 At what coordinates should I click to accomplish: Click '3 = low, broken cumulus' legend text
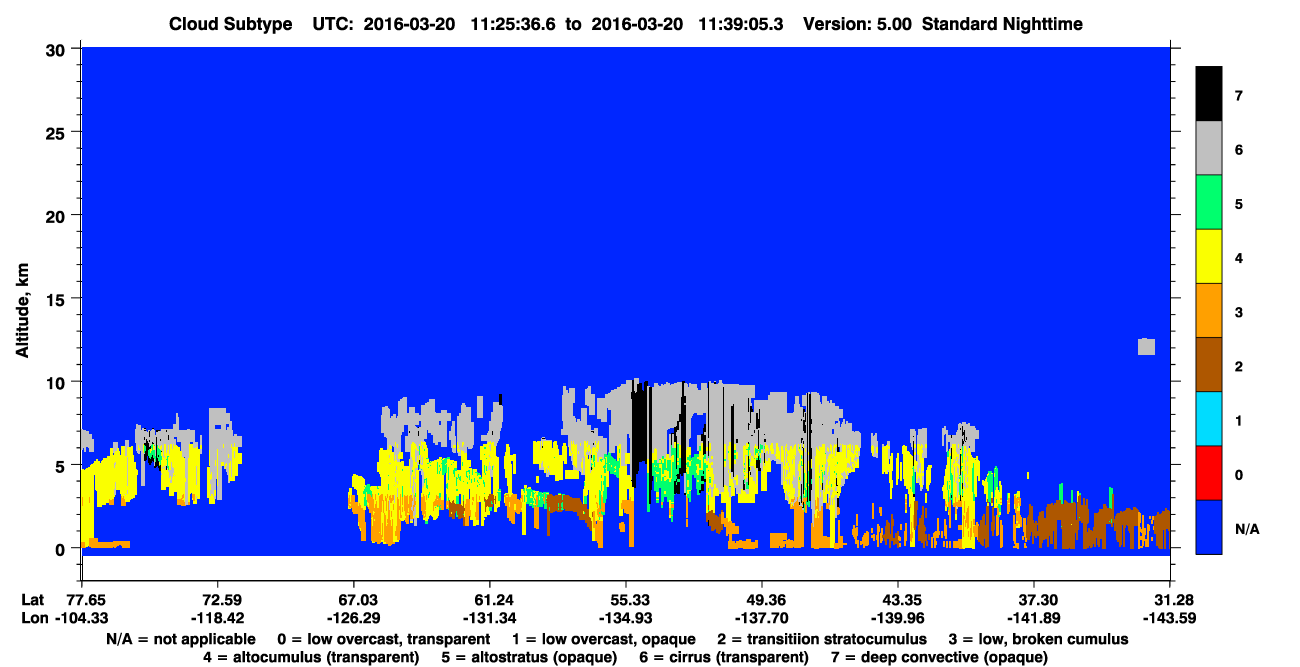pos(1038,639)
